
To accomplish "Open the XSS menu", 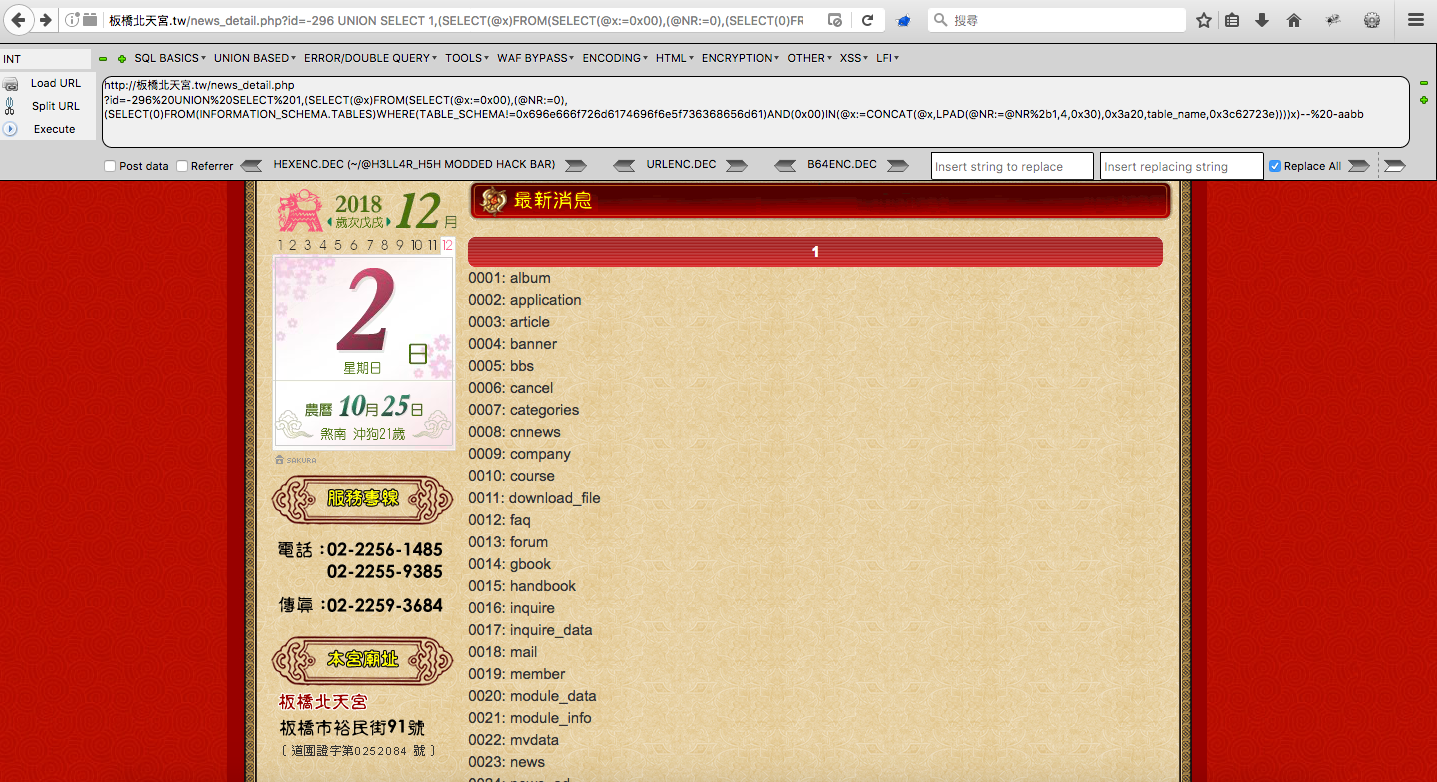I will (x=854, y=58).
